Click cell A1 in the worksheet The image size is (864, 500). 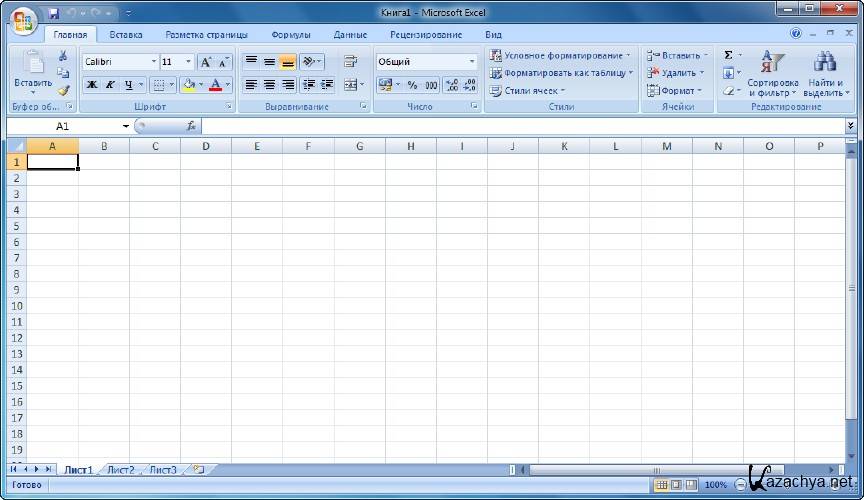click(x=52, y=162)
